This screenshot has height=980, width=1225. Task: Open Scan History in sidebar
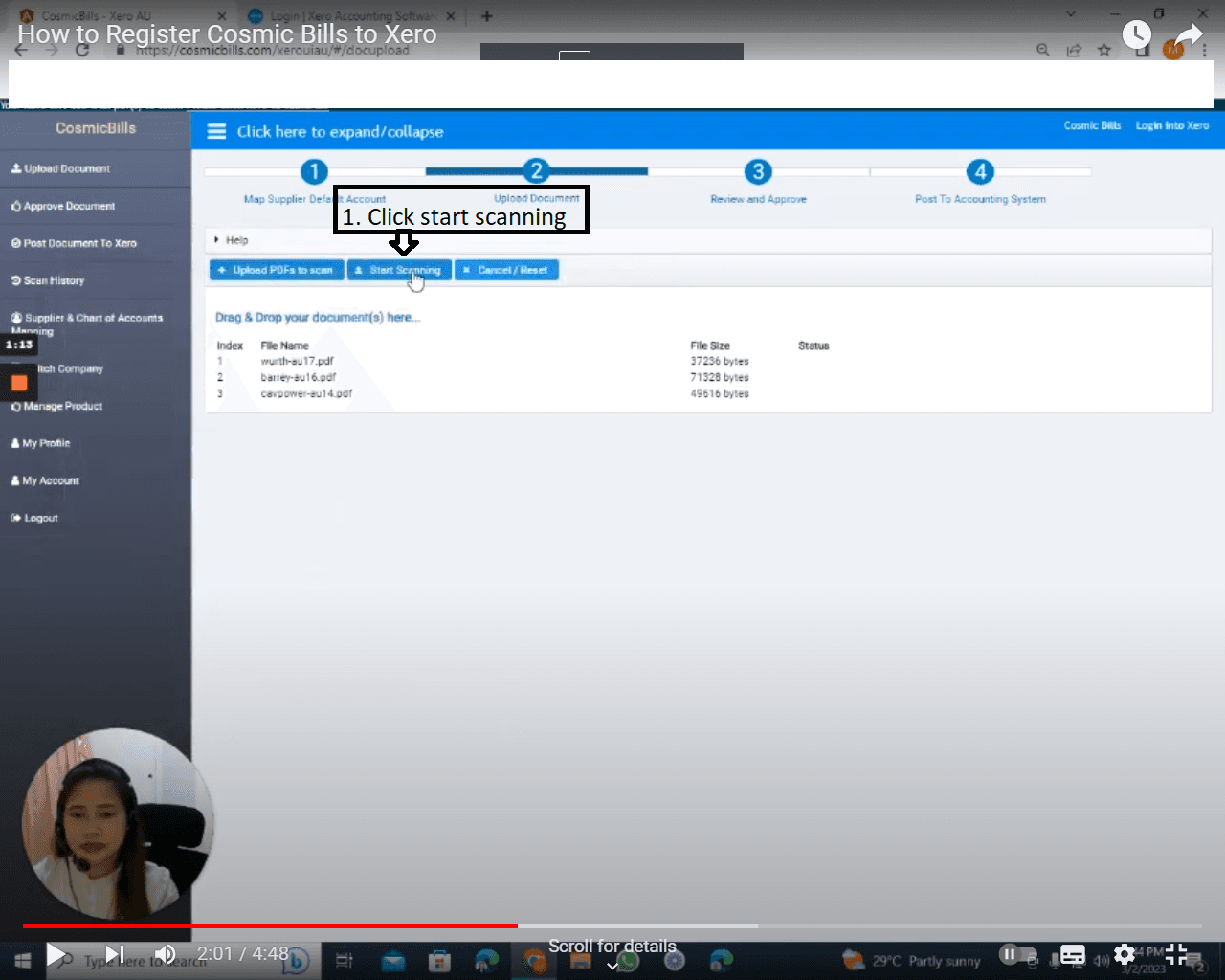click(48, 280)
